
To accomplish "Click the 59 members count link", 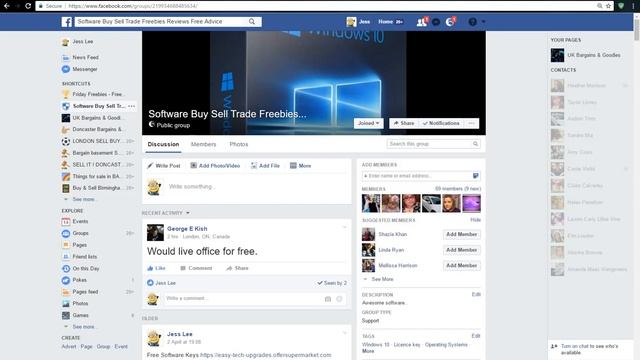I will (458, 189).
